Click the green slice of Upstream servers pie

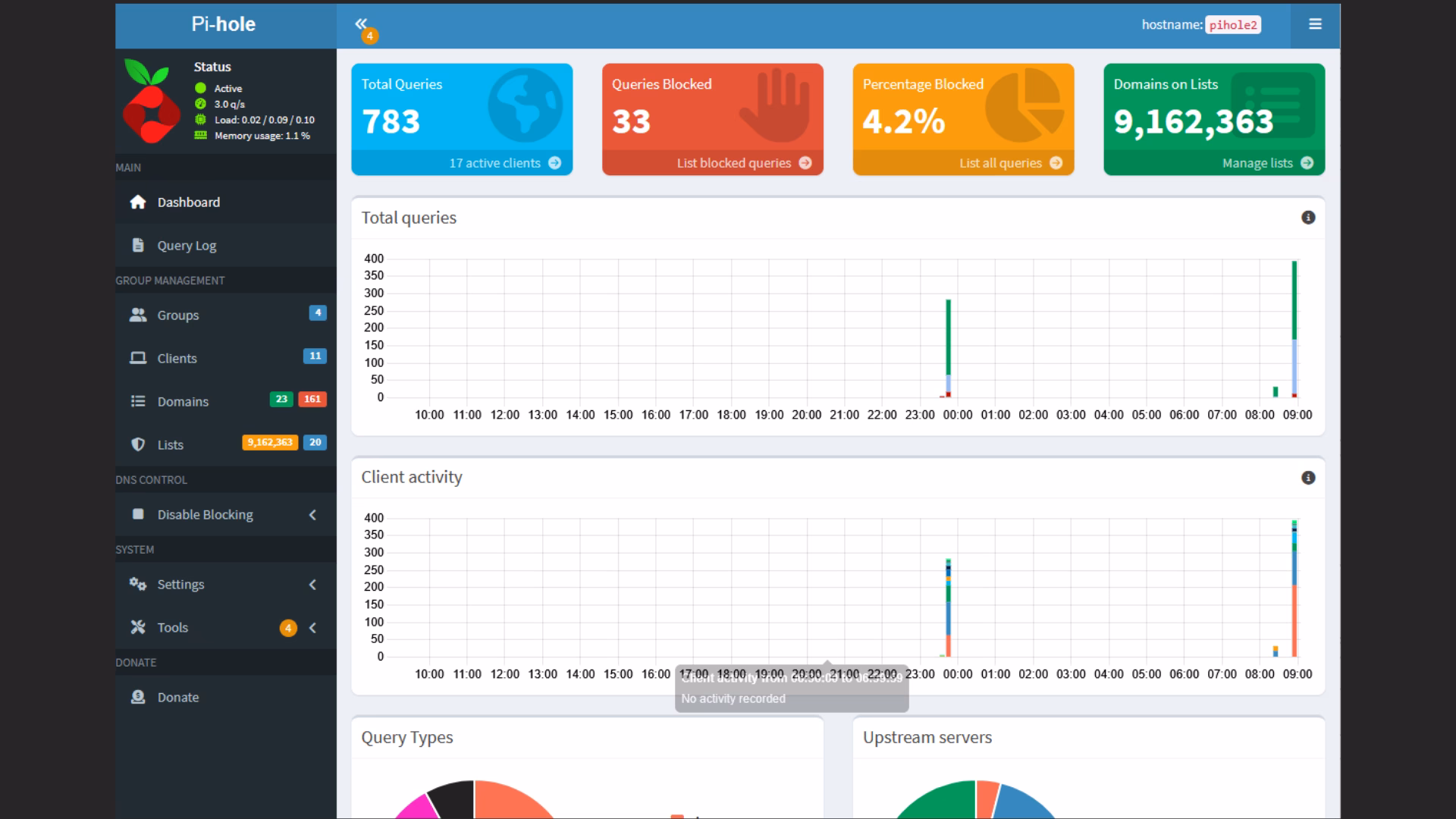point(943,802)
